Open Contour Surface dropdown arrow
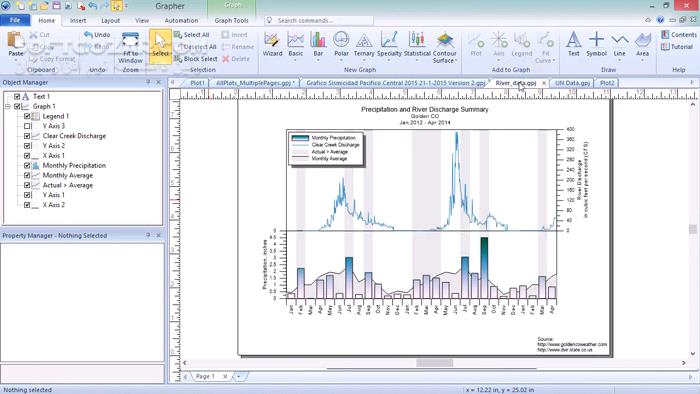700x394 pixels. [x=456, y=61]
